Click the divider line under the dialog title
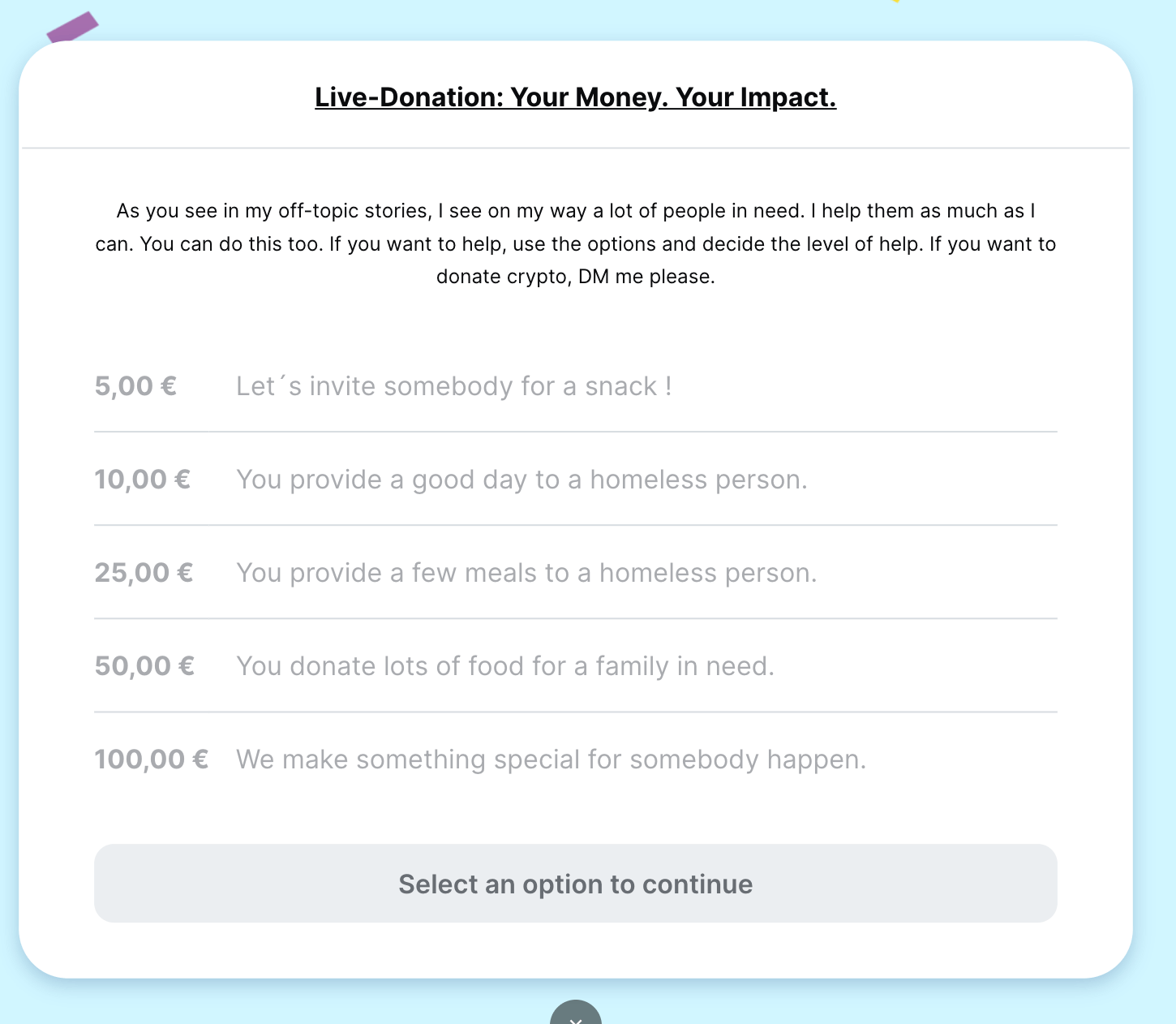 coord(575,148)
